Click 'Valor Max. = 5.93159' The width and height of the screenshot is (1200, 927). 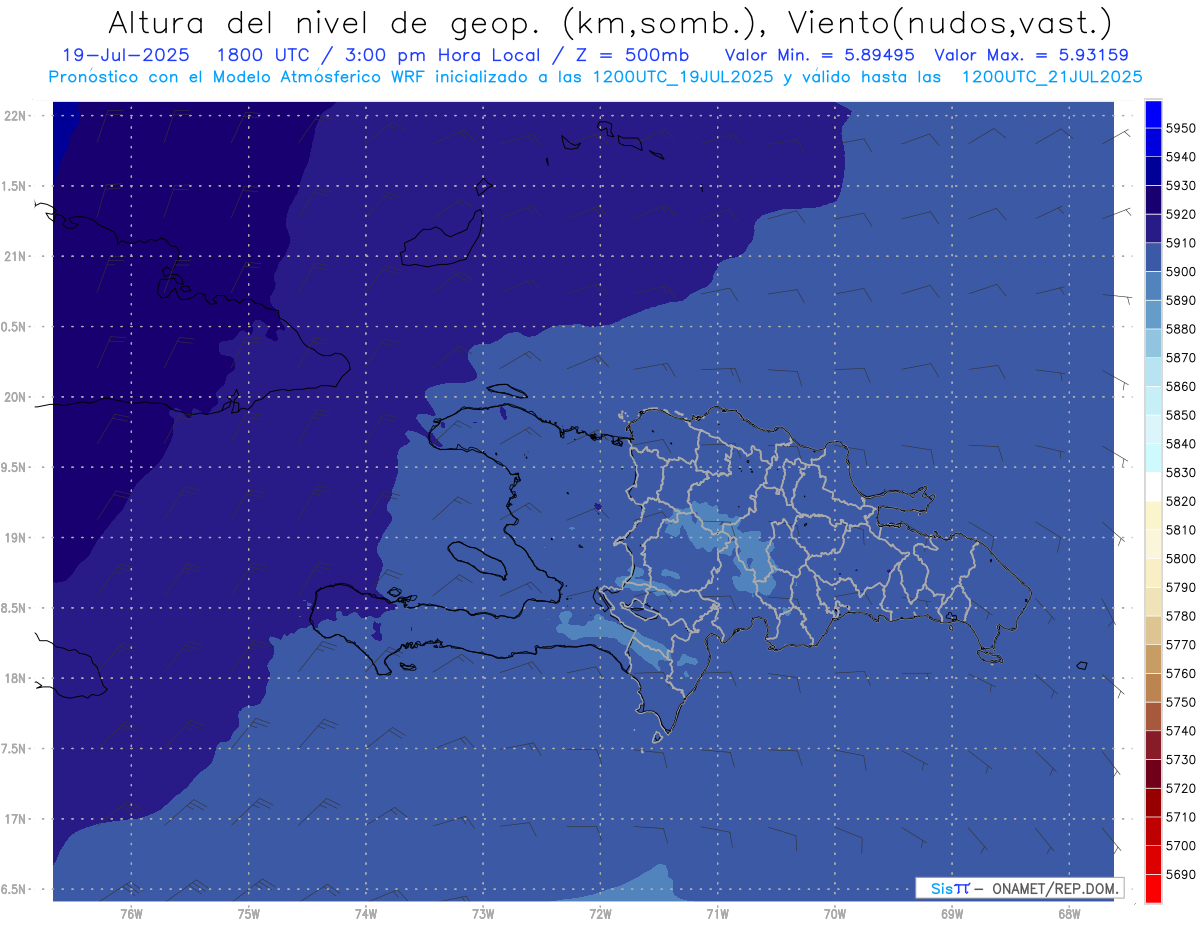(1032, 56)
